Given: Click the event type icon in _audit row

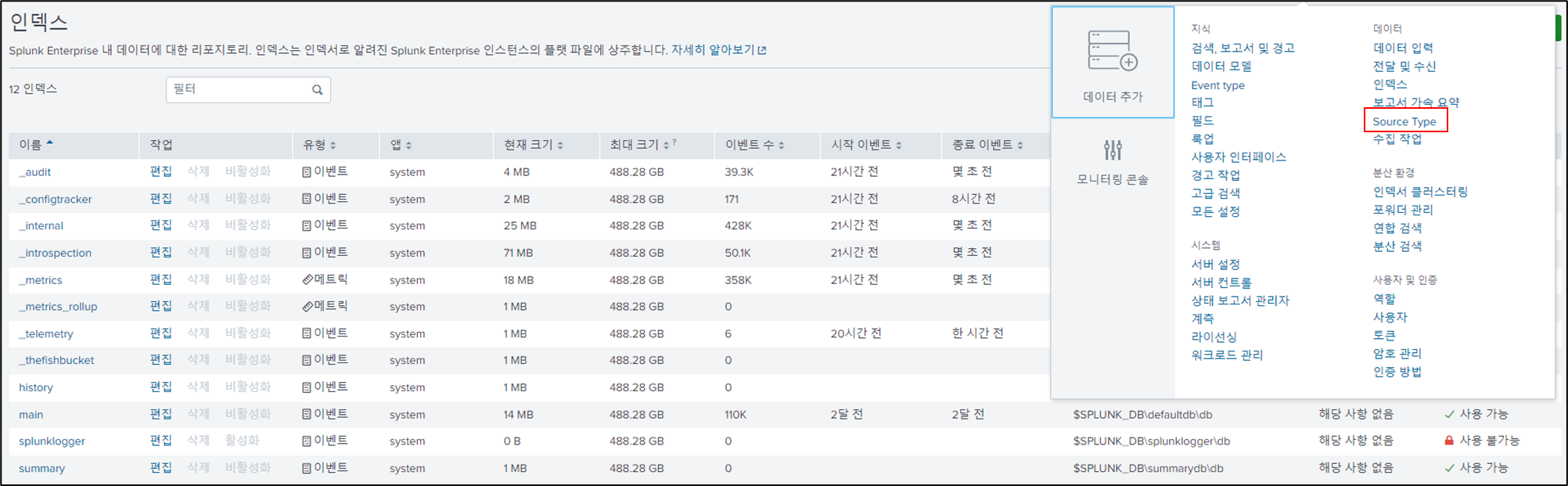Looking at the screenshot, I should tap(307, 172).
